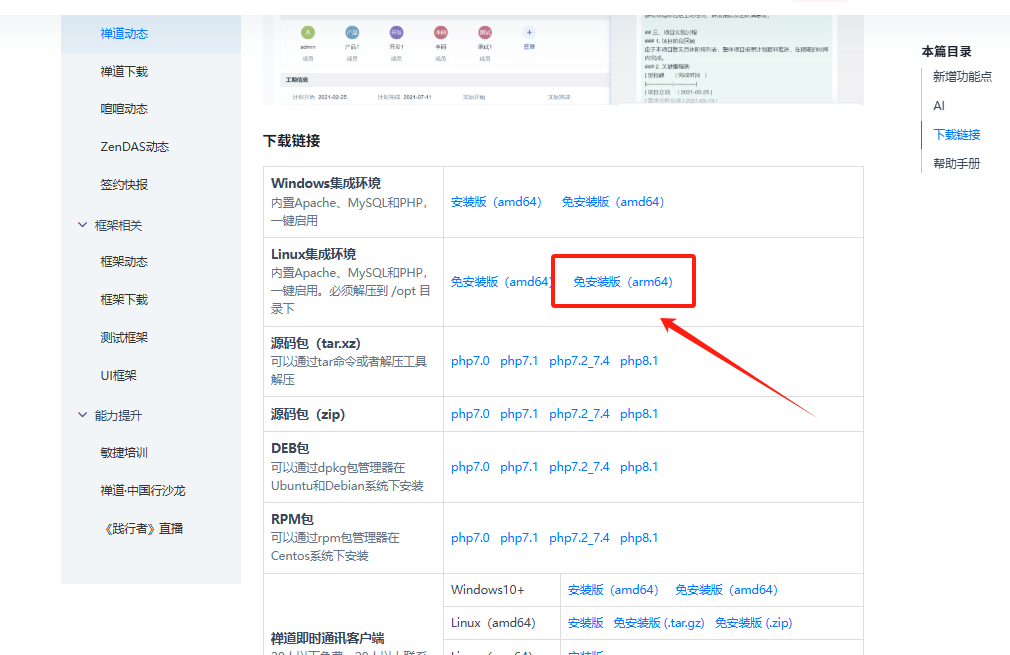Download tar.xz source package php7.1
The image size is (1010, 655).
point(519,361)
